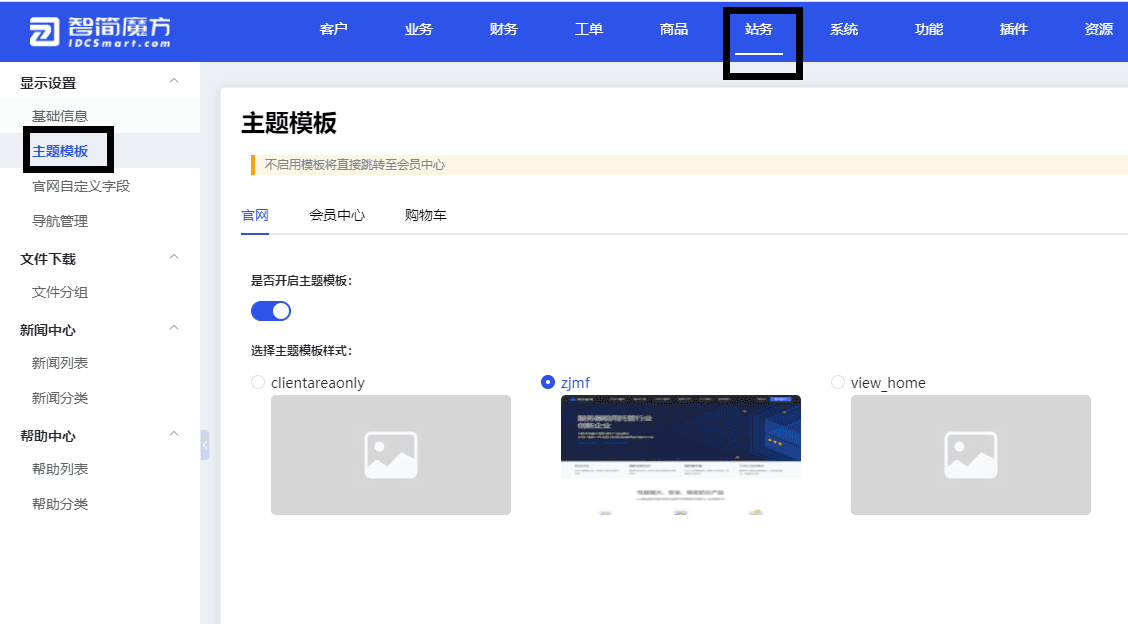The image size is (1128, 624).
Task: Click the 新闻中心 section header text
Action: pyautogui.click(x=47, y=330)
